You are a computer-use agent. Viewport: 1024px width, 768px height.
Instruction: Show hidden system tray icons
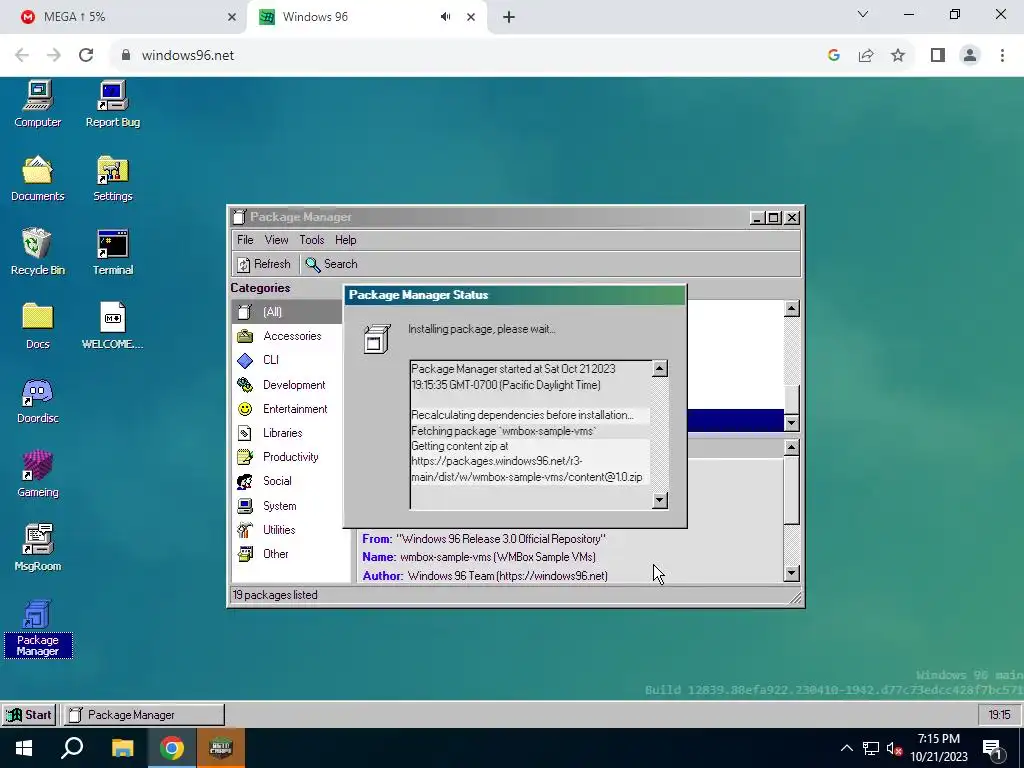click(846, 748)
